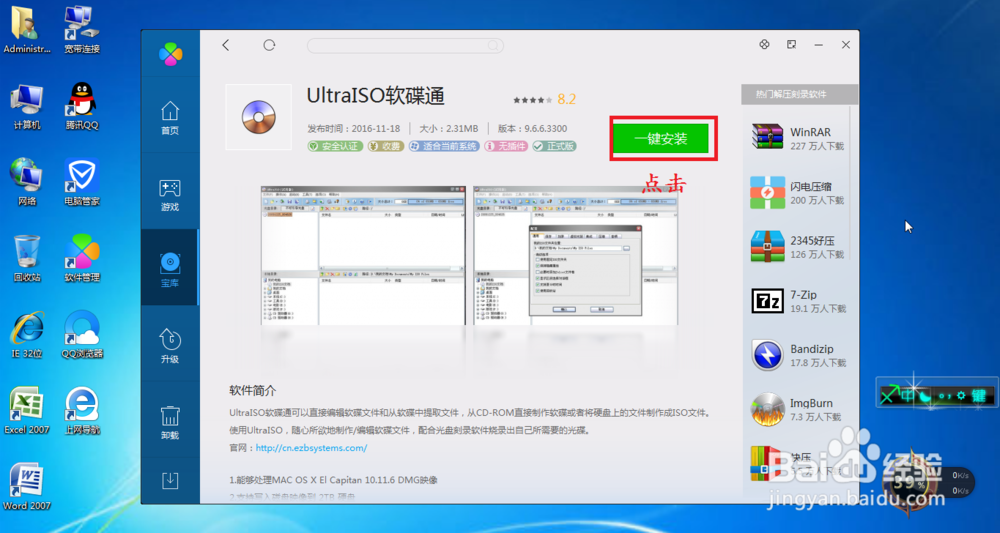Click the text 版本：9.6.6.3300
The width and height of the screenshot is (1000, 533).
click(x=533, y=128)
